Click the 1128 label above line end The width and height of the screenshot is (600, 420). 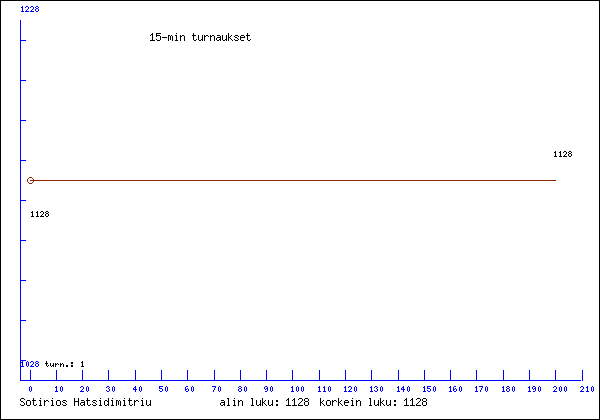[562, 155]
